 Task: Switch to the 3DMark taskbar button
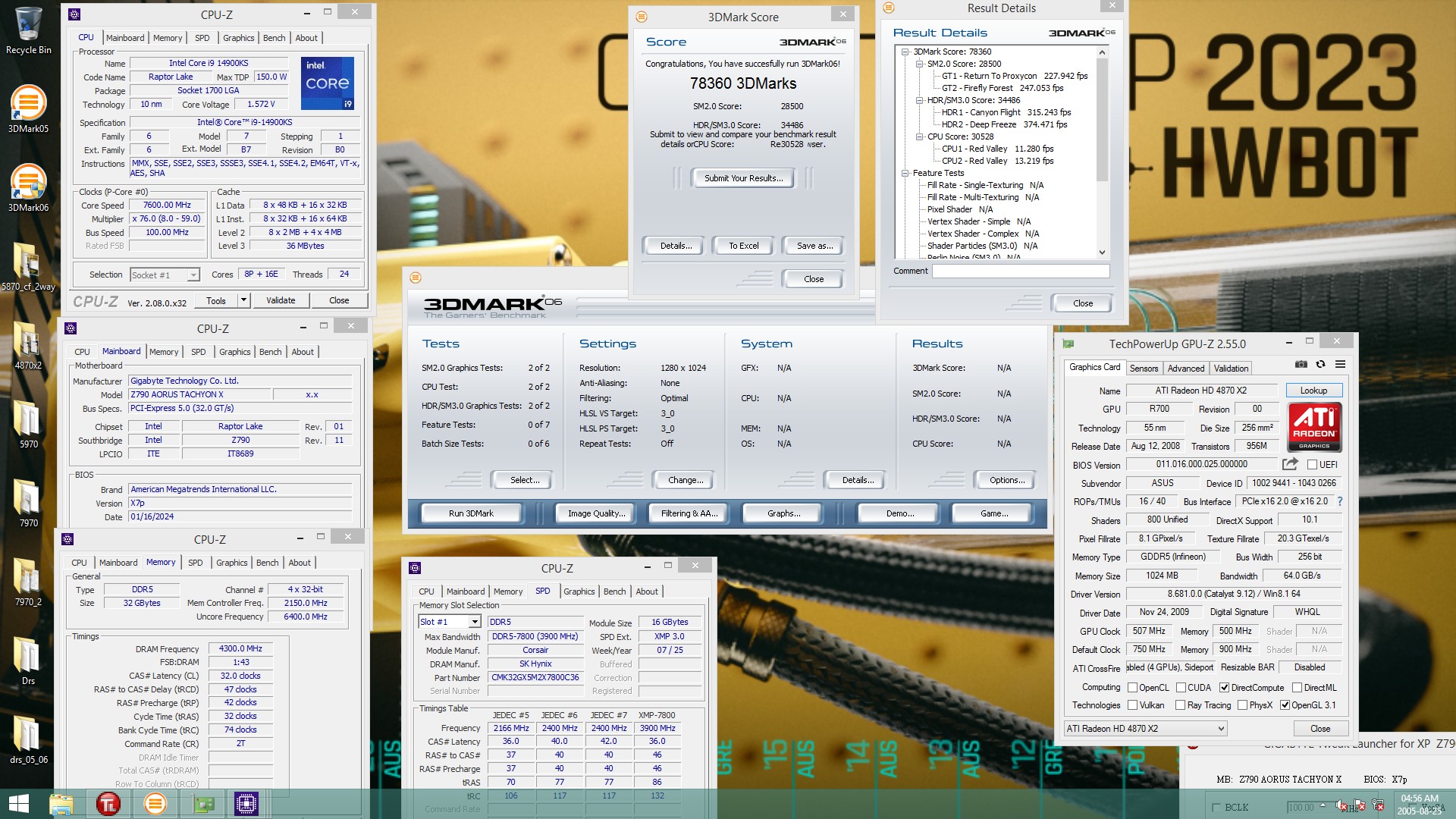click(x=155, y=804)
